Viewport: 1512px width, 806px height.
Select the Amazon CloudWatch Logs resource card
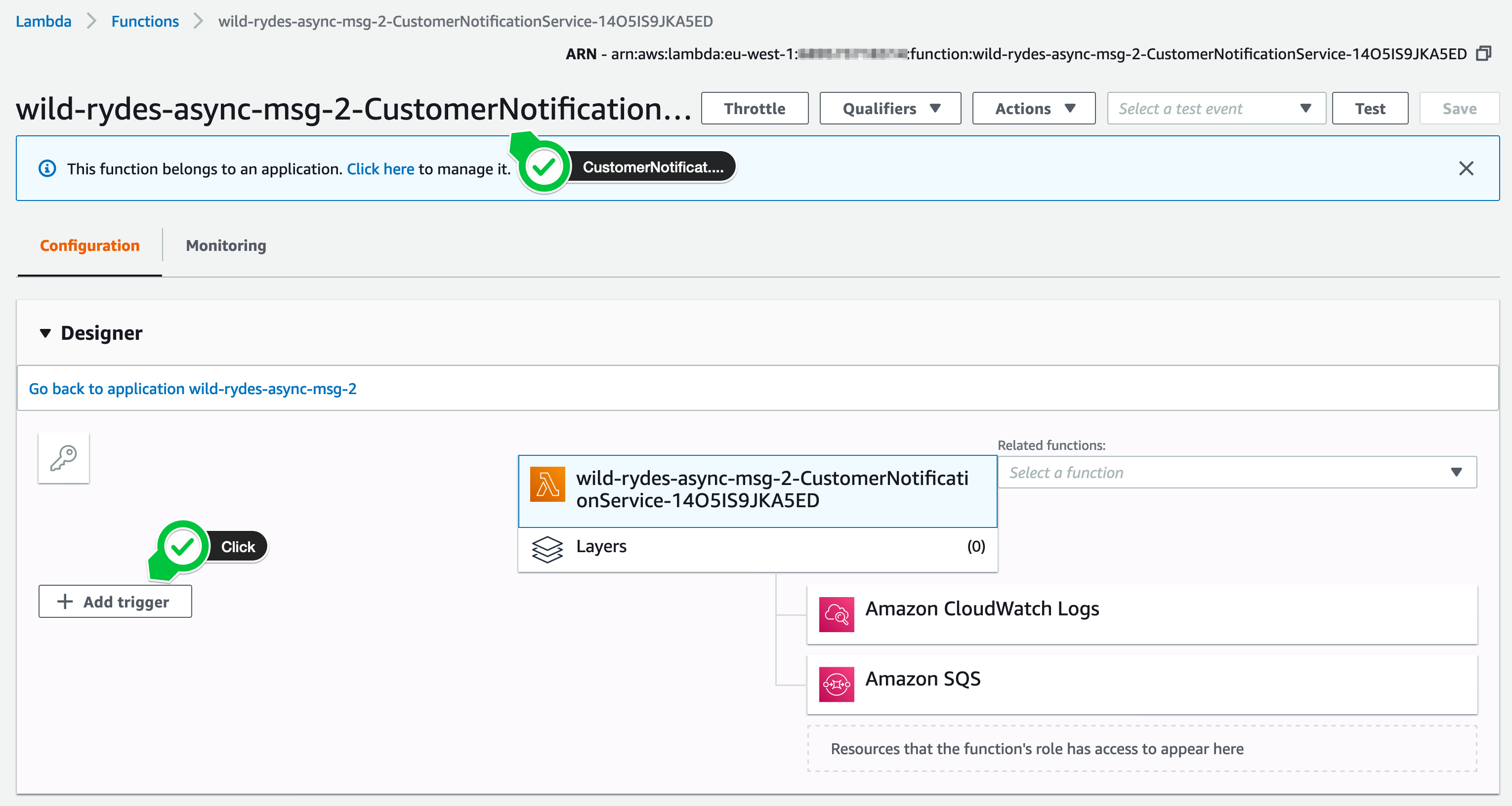tap(1141, 614)
